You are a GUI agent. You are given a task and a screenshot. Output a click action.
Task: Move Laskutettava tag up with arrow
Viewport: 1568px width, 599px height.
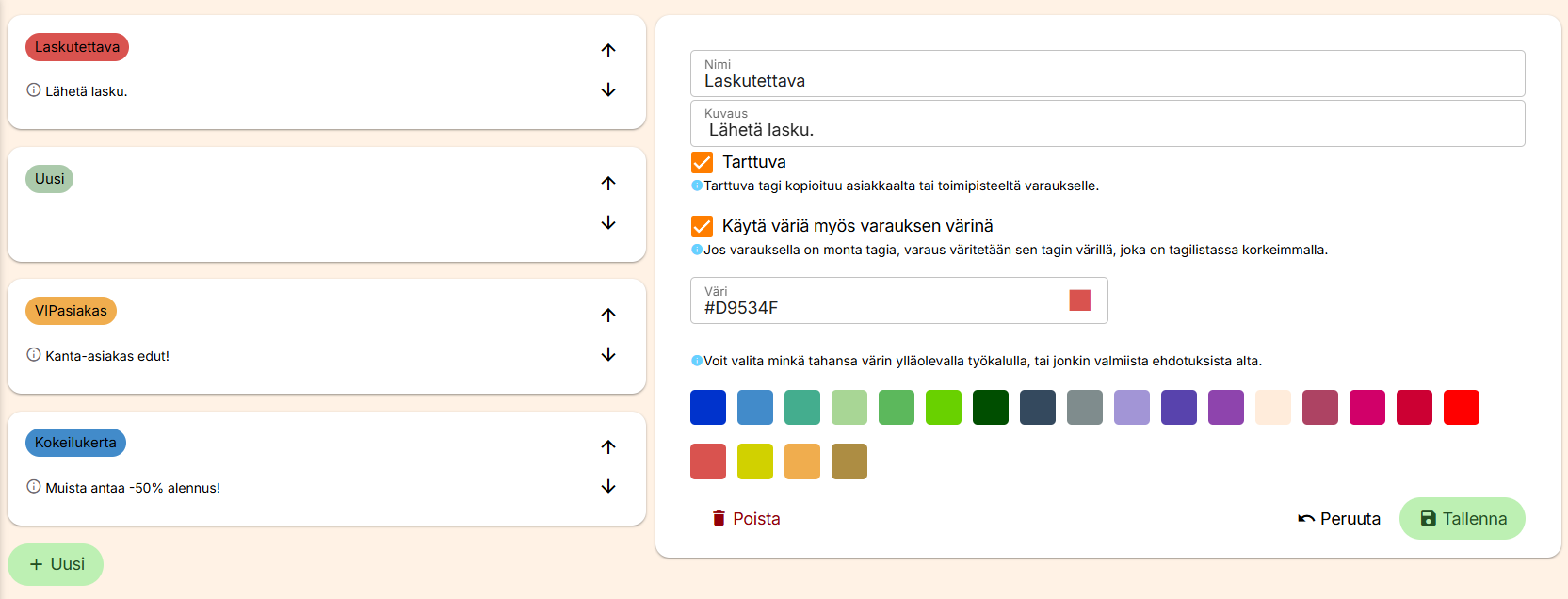point(608,51)
